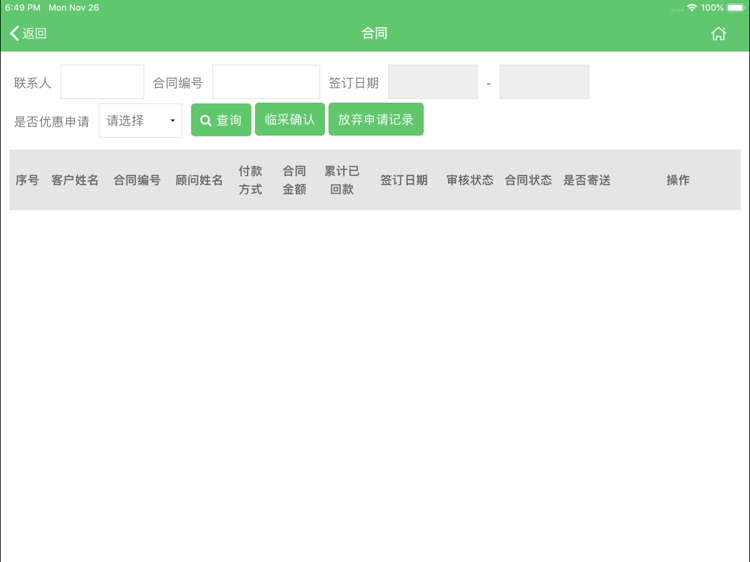The image size is (750, 562).
Task: Click the 查询 search button
Action: (x=221, y=120)
